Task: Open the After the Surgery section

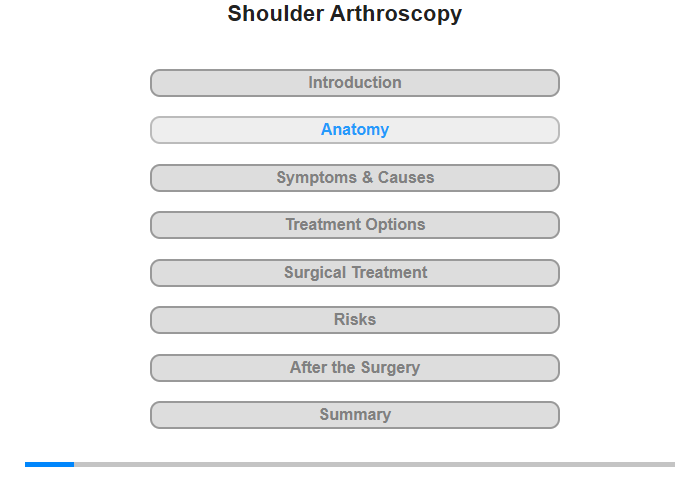Action: (x=354, y=368)
